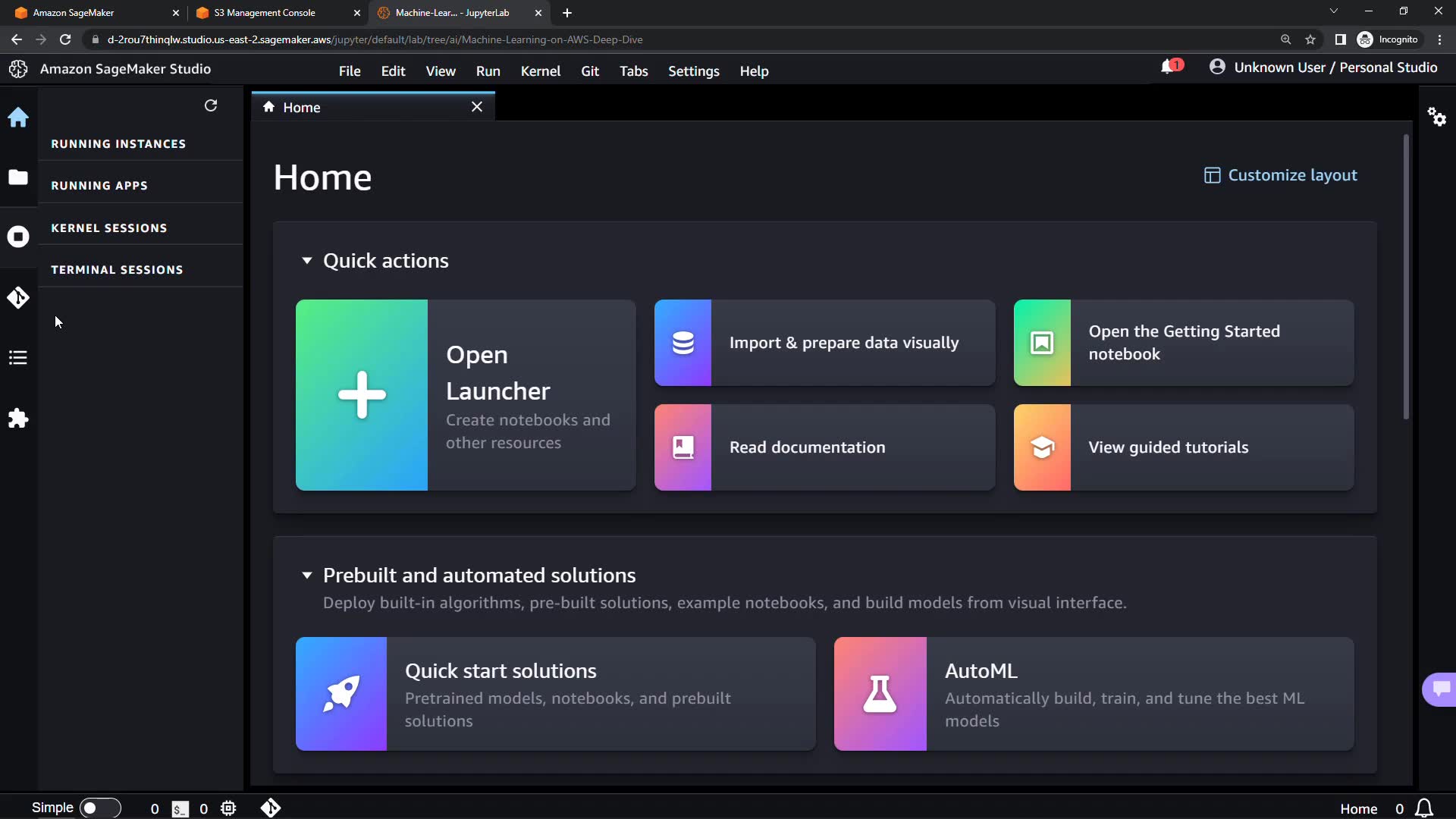Open the Home icon in left sidebar
The image size is (1456, 819).
coord(18,118)
